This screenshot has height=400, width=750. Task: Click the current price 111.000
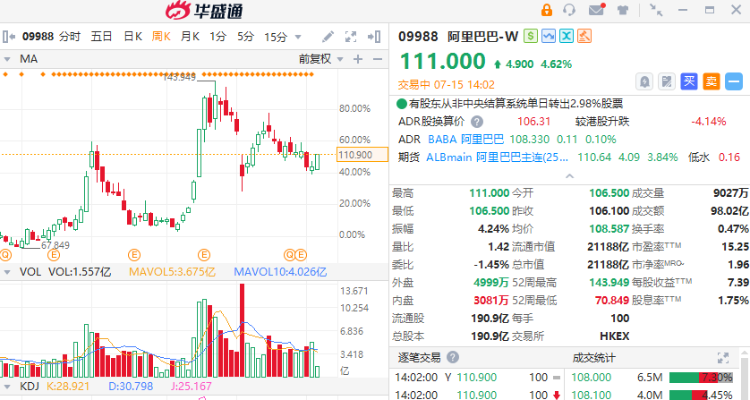click(442, 61)
